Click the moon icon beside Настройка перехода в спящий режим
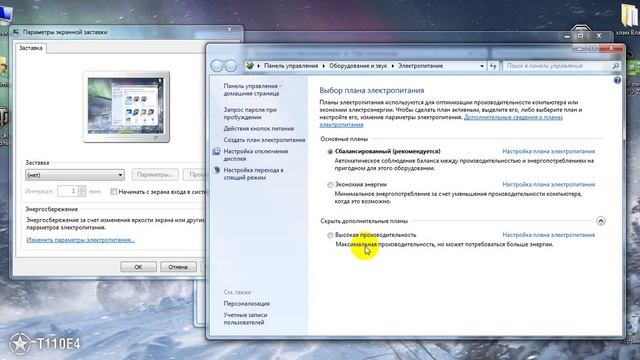This screenshot has height=360, width=640. pos(217,170)
